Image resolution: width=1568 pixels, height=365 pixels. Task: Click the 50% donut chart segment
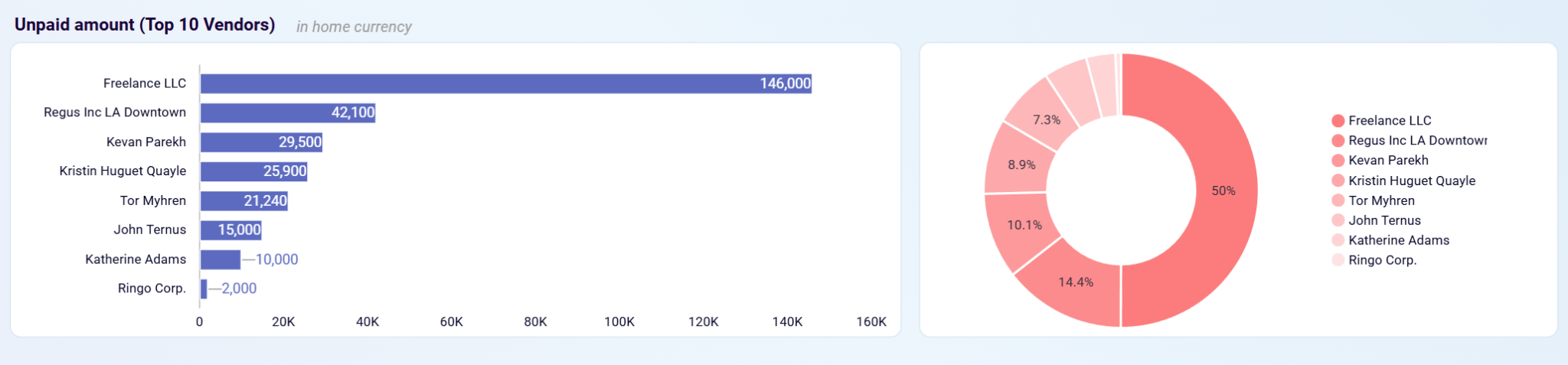click(1223, 191)
